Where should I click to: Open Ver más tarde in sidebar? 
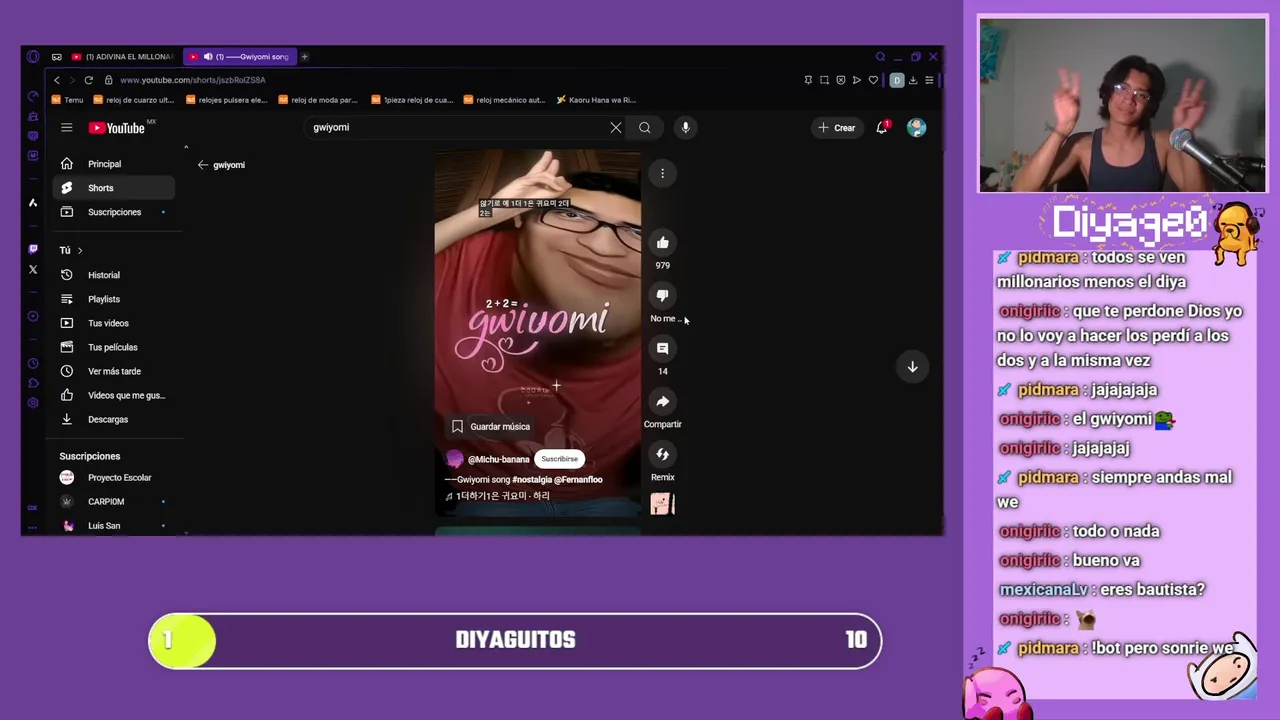[113, 371]
